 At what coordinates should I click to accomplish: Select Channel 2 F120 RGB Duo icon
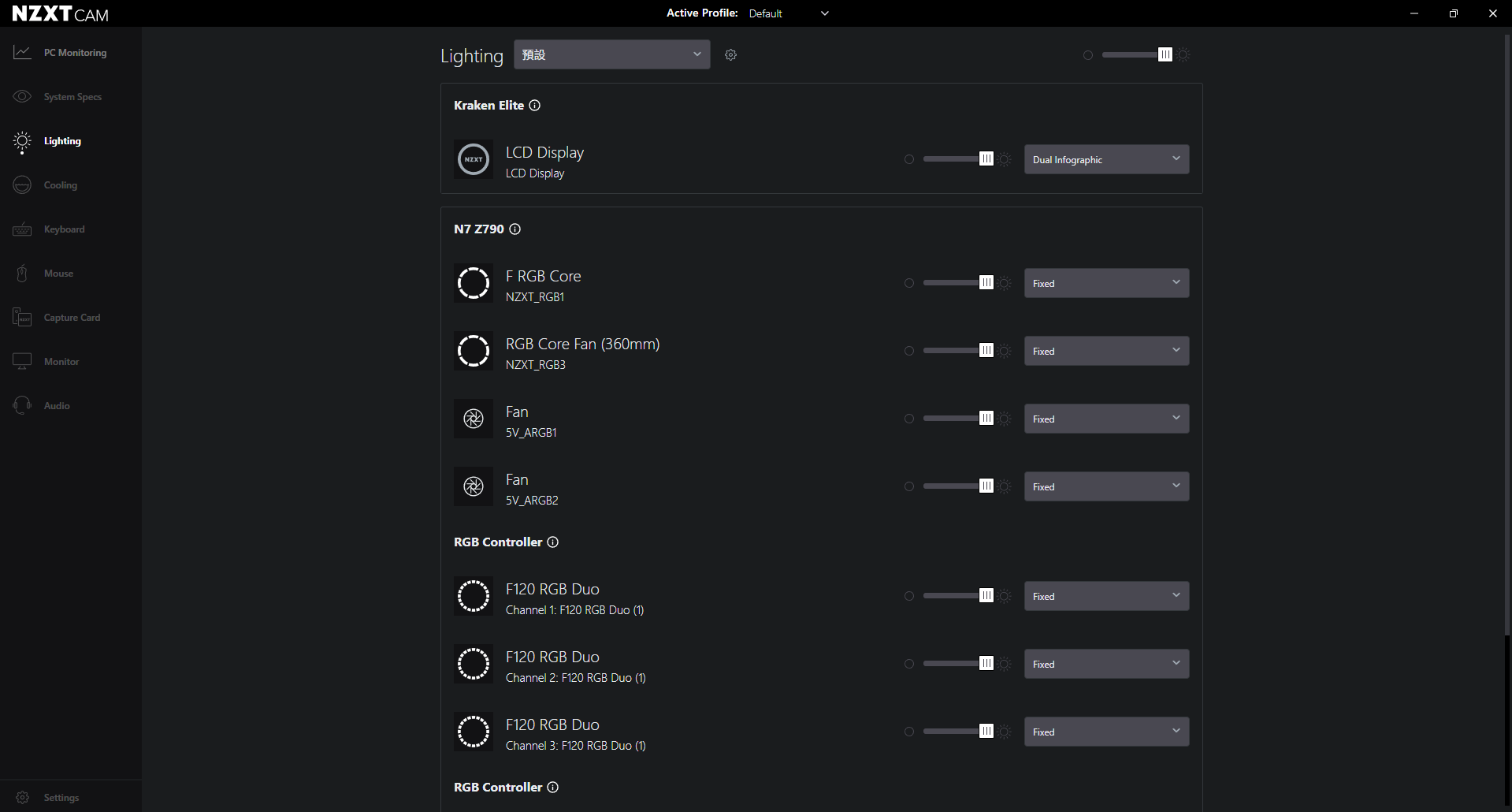474,664
